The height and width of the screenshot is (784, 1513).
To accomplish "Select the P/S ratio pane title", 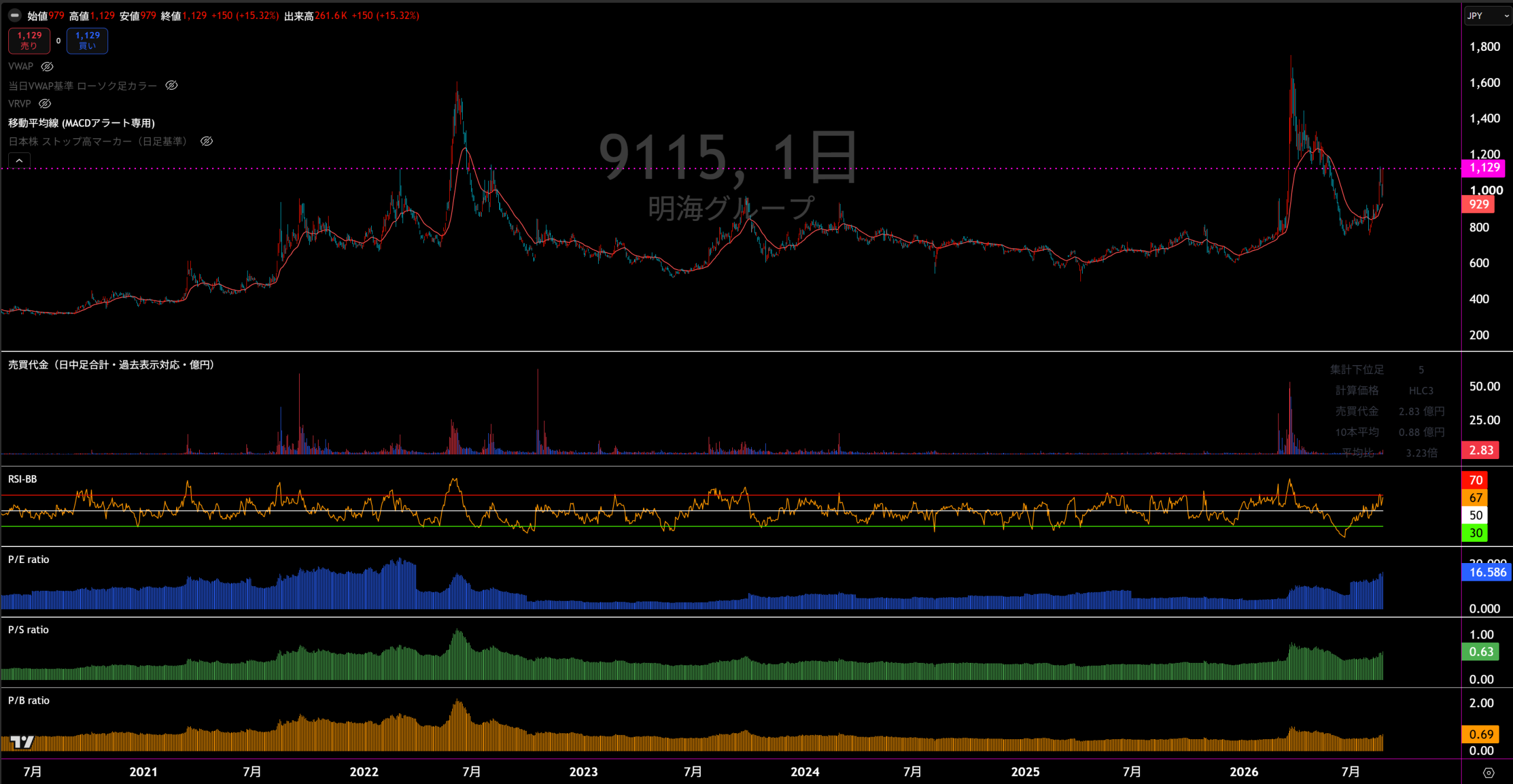I will point(28,630).
